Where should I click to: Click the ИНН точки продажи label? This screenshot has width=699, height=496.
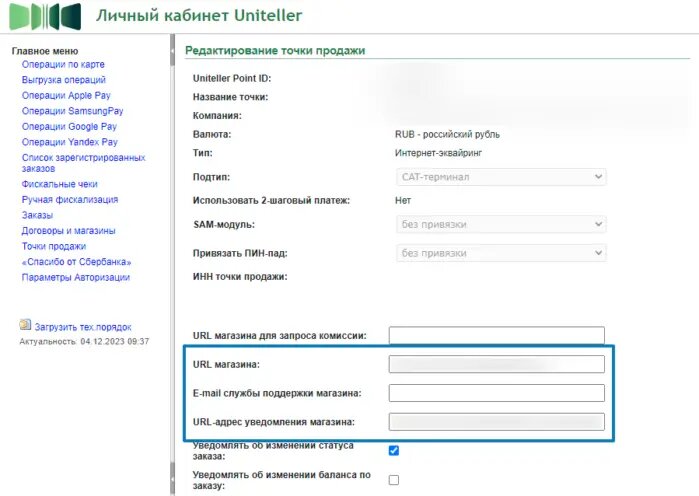[240, 277]
